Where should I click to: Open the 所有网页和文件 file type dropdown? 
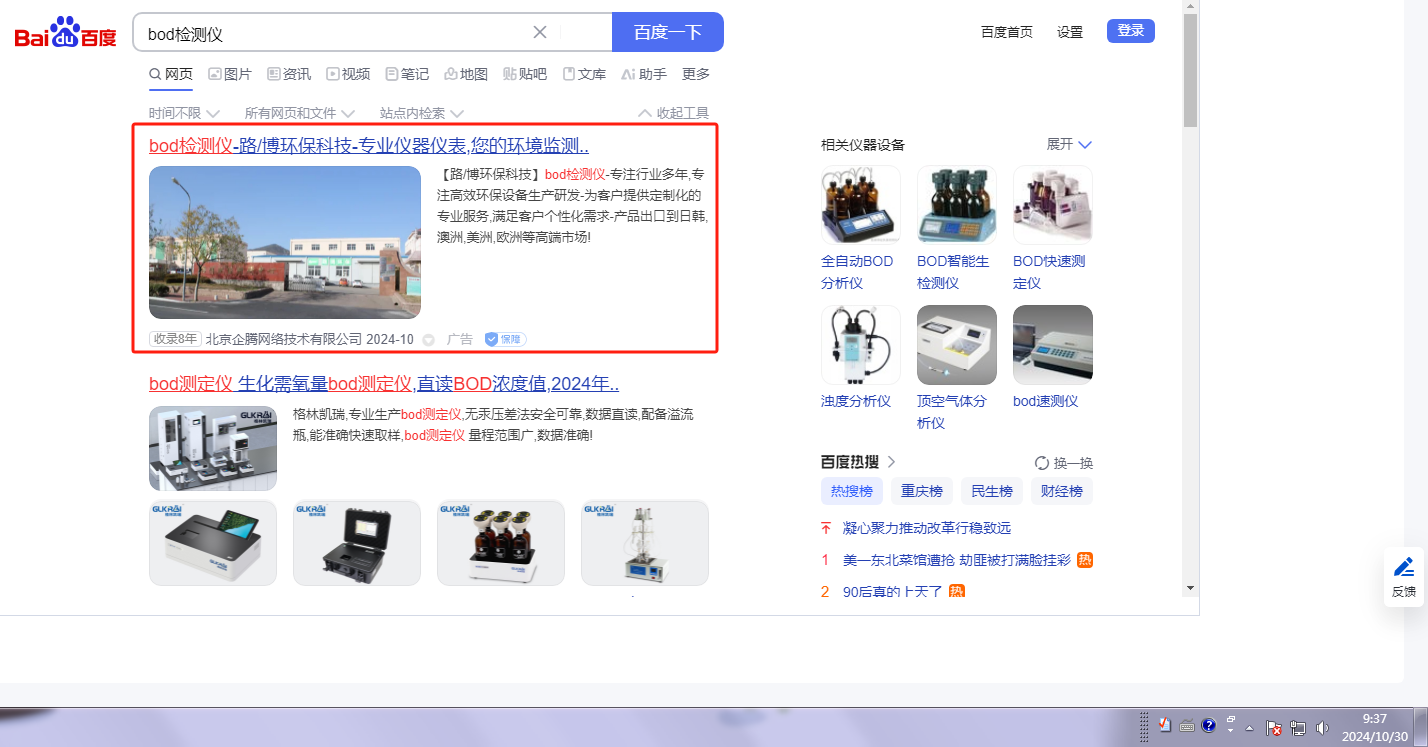pyautogui.click(x=300, y=113)
